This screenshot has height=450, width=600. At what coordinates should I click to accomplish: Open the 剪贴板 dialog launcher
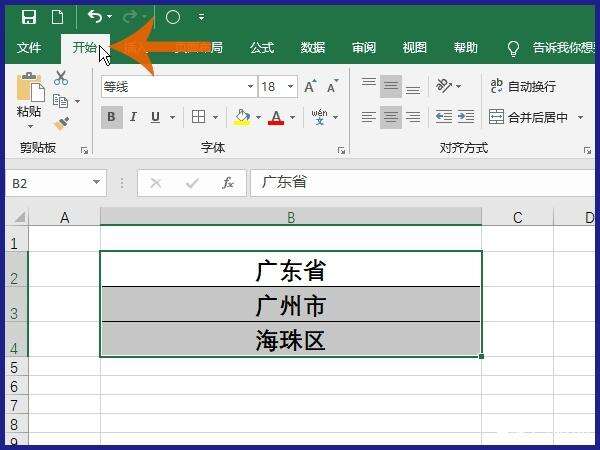(x=85, y=151)
